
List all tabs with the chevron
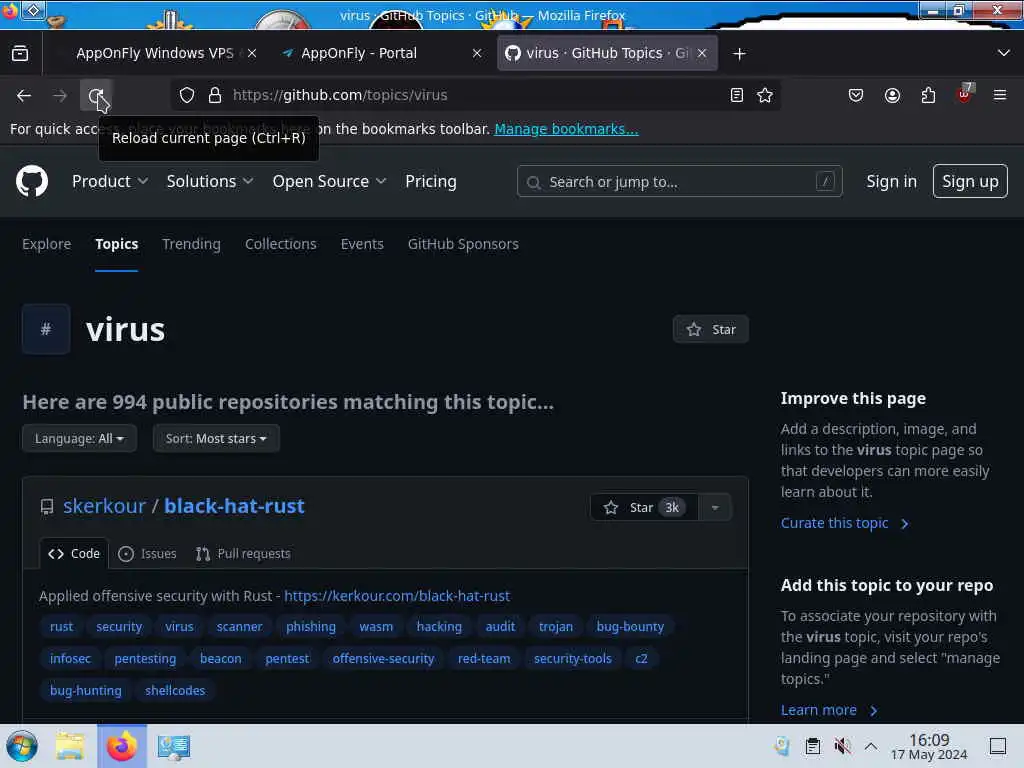(x=1004, y=53)
